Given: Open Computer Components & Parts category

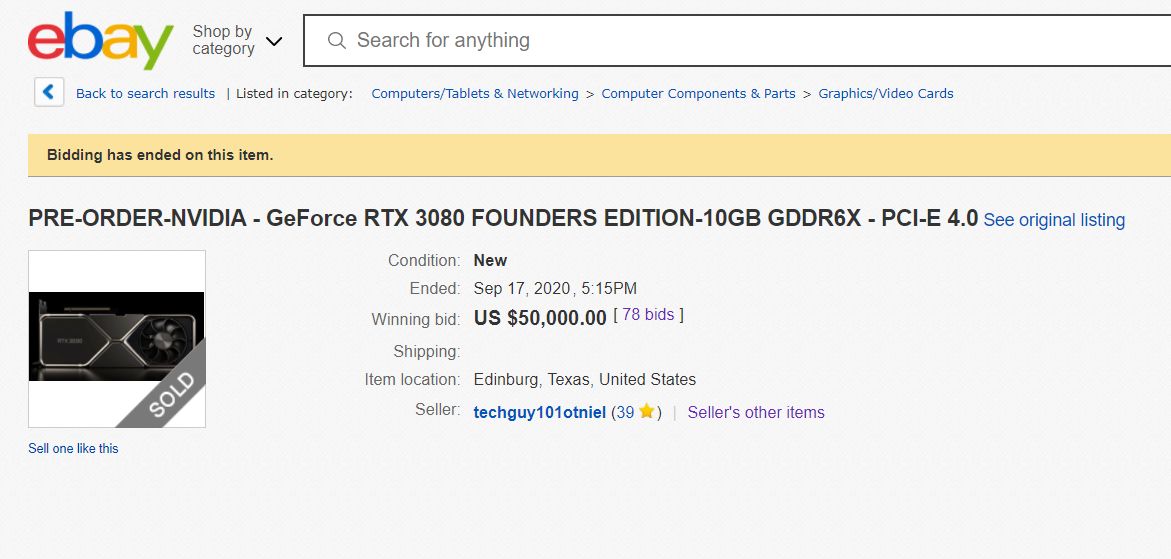Looking at the screenshot, I should pyautogui.click(x=698, y=93).
